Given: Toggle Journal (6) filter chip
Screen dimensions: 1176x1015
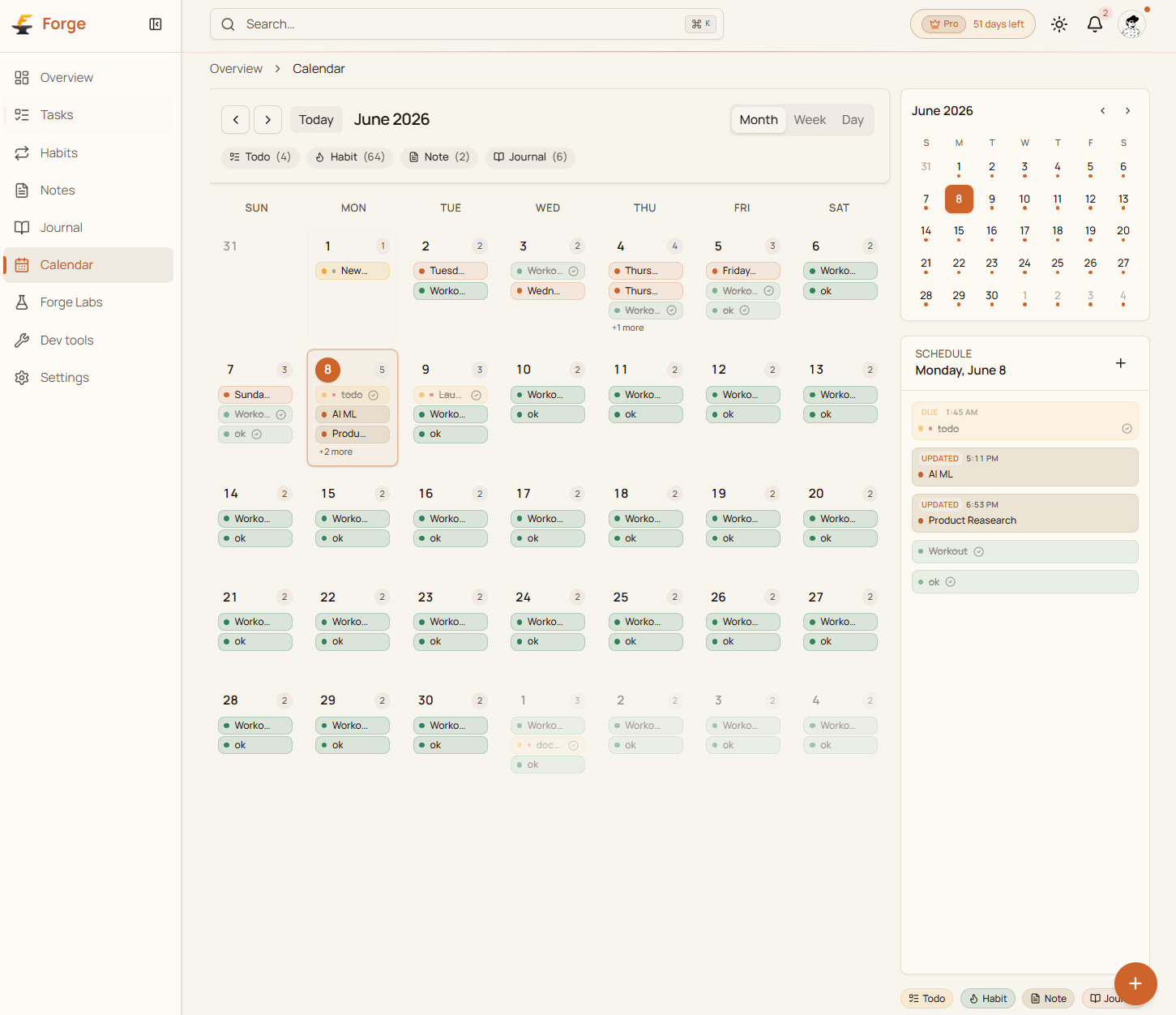Looking at the screenshot, I should pyautogui.click(x=530, y=157).
